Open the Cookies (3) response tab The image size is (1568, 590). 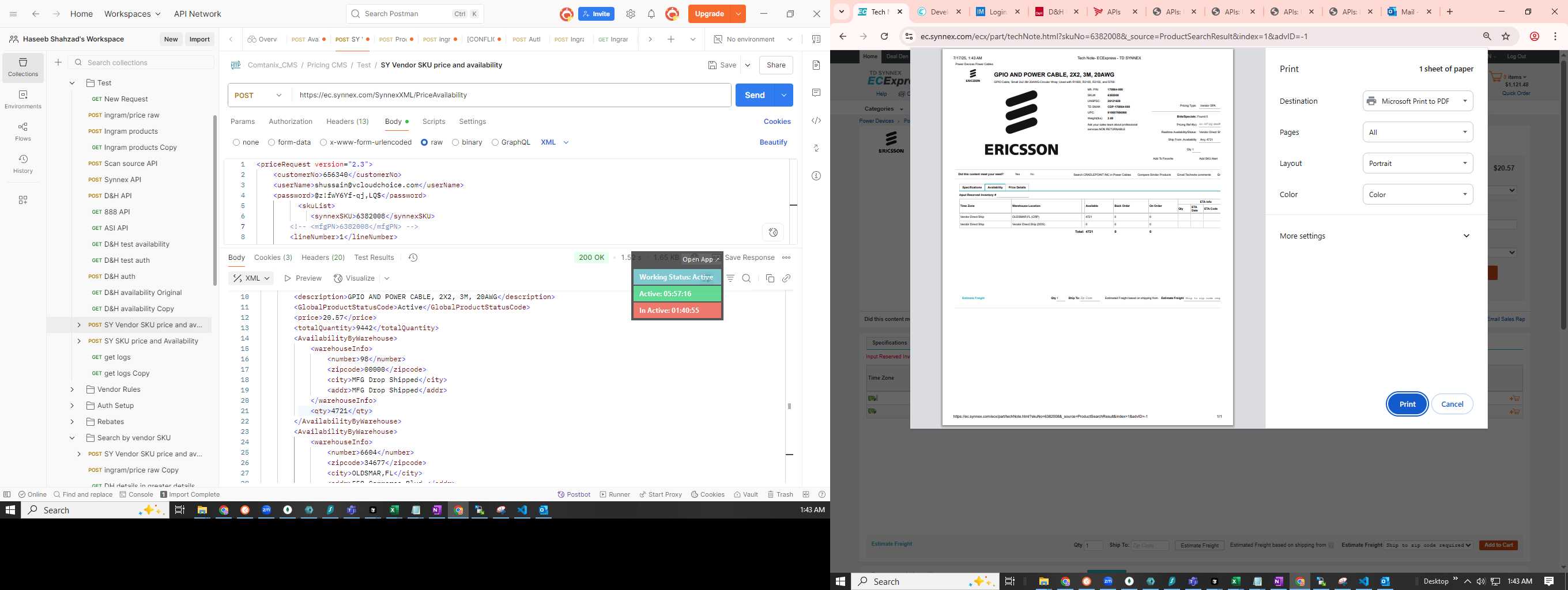click(273, 258)
